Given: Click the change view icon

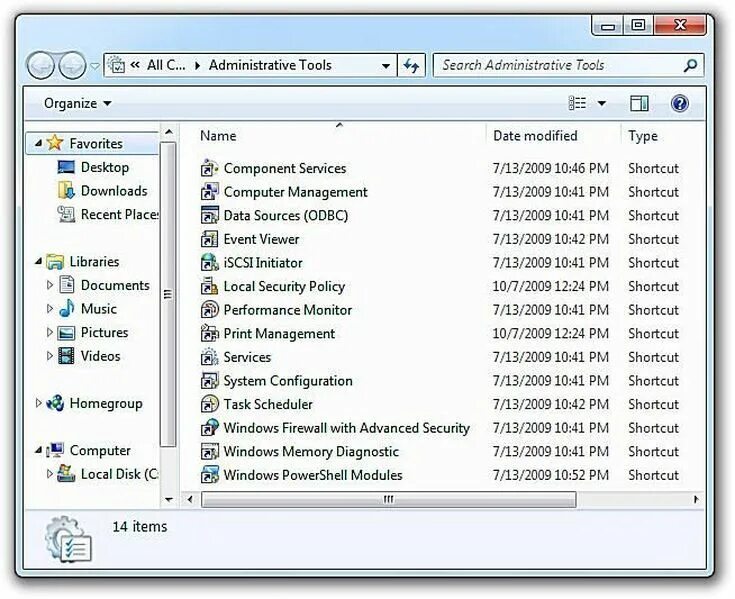Looking at the screenshot, I should click(x=577, y=103).
